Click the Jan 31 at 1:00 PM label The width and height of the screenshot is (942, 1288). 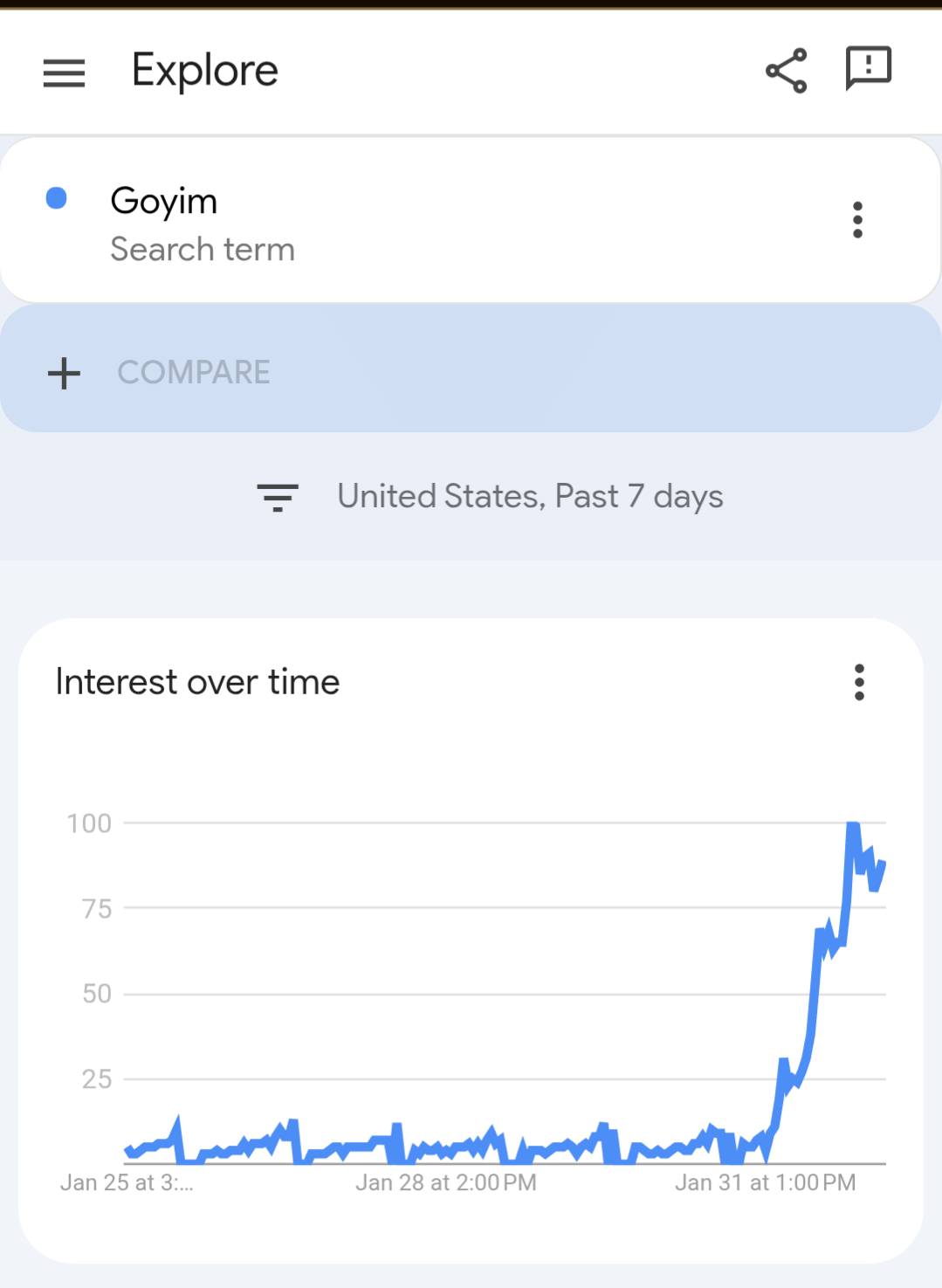coord(765,1182)
